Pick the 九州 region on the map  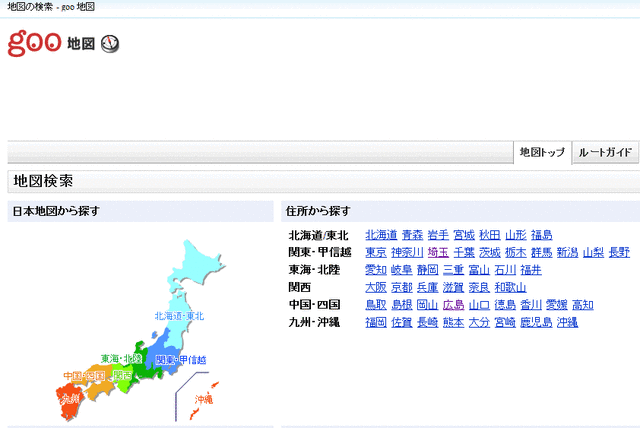click(70, 399)
